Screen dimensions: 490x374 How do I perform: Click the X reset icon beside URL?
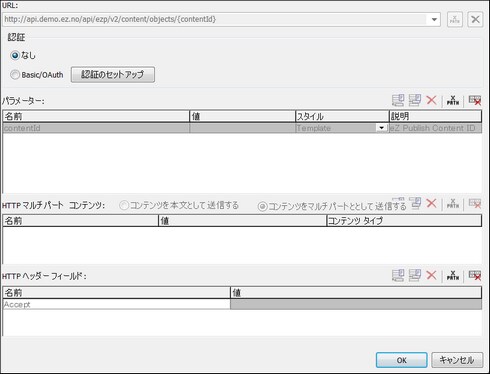pos(475,19)
